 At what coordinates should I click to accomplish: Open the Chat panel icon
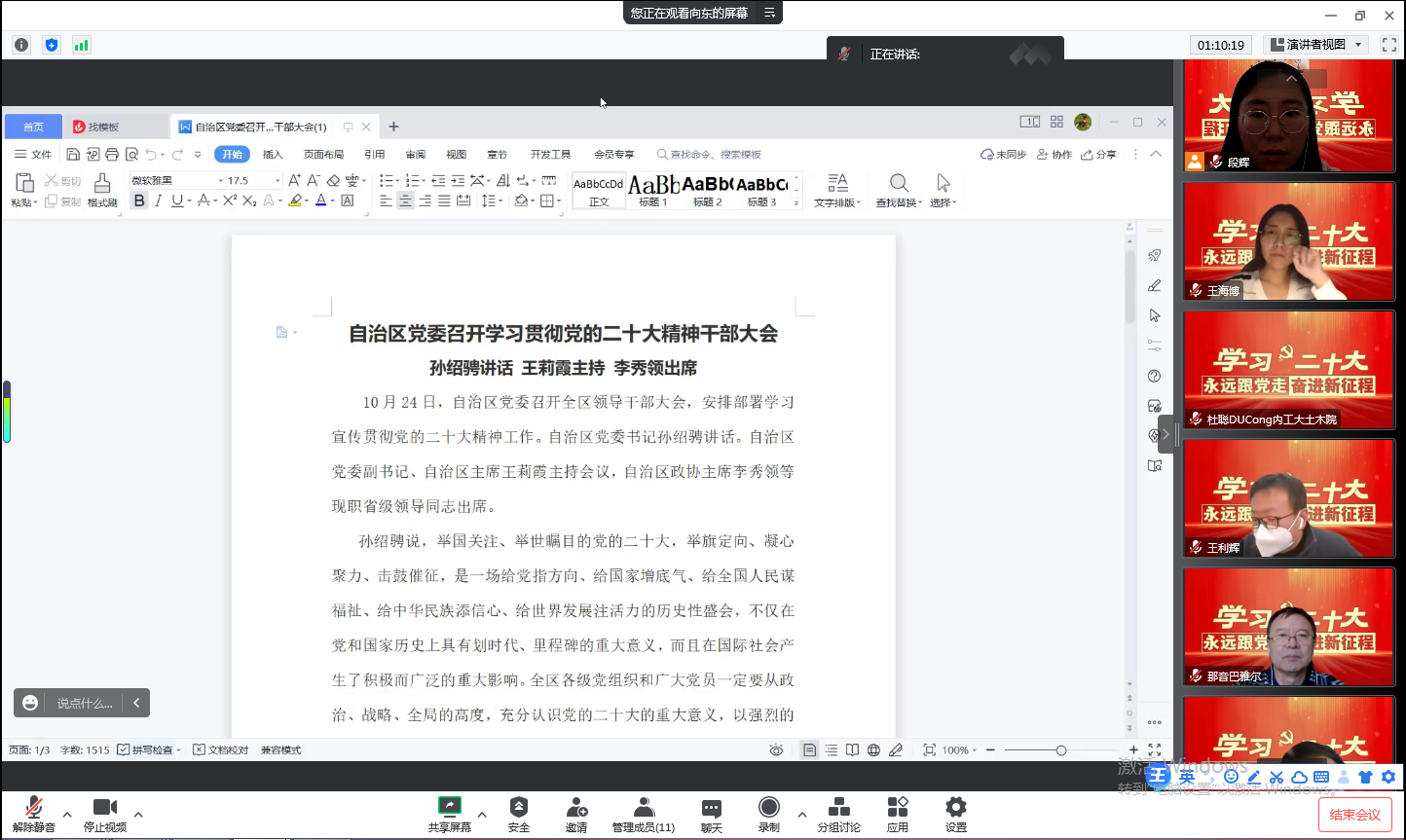click(712, 808)
